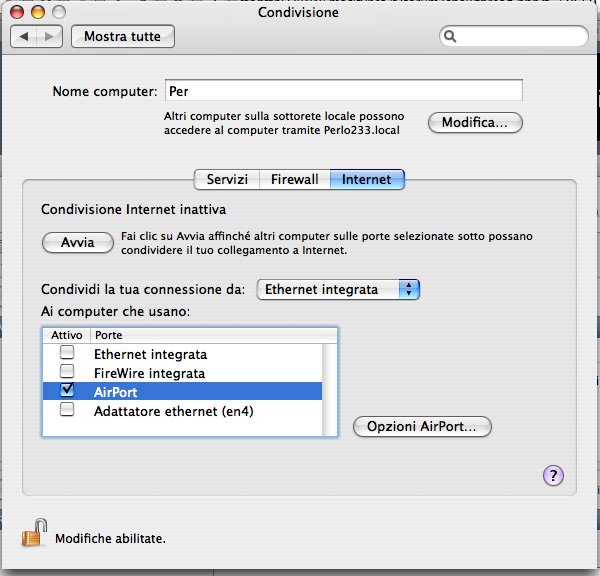
Task: Open Opzioni AirPort... settings
Action: [422, 427]
